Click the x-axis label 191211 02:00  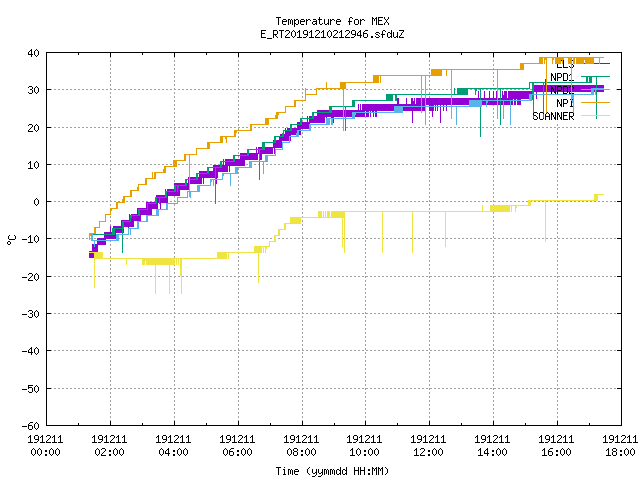[x=109, y=446]
